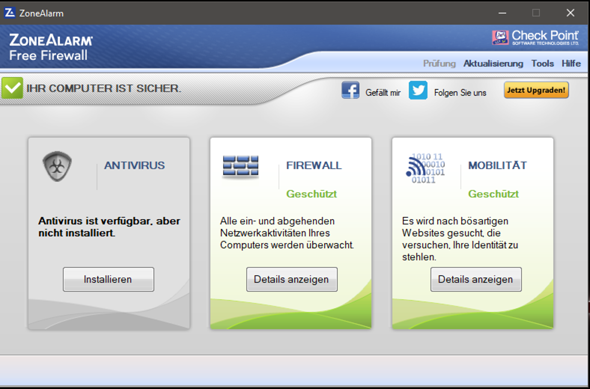Image resolution: width=590 pixels, height=389 pixels.
Task: Open the Aktualisierung menu
Action: (x=493, y=64)
